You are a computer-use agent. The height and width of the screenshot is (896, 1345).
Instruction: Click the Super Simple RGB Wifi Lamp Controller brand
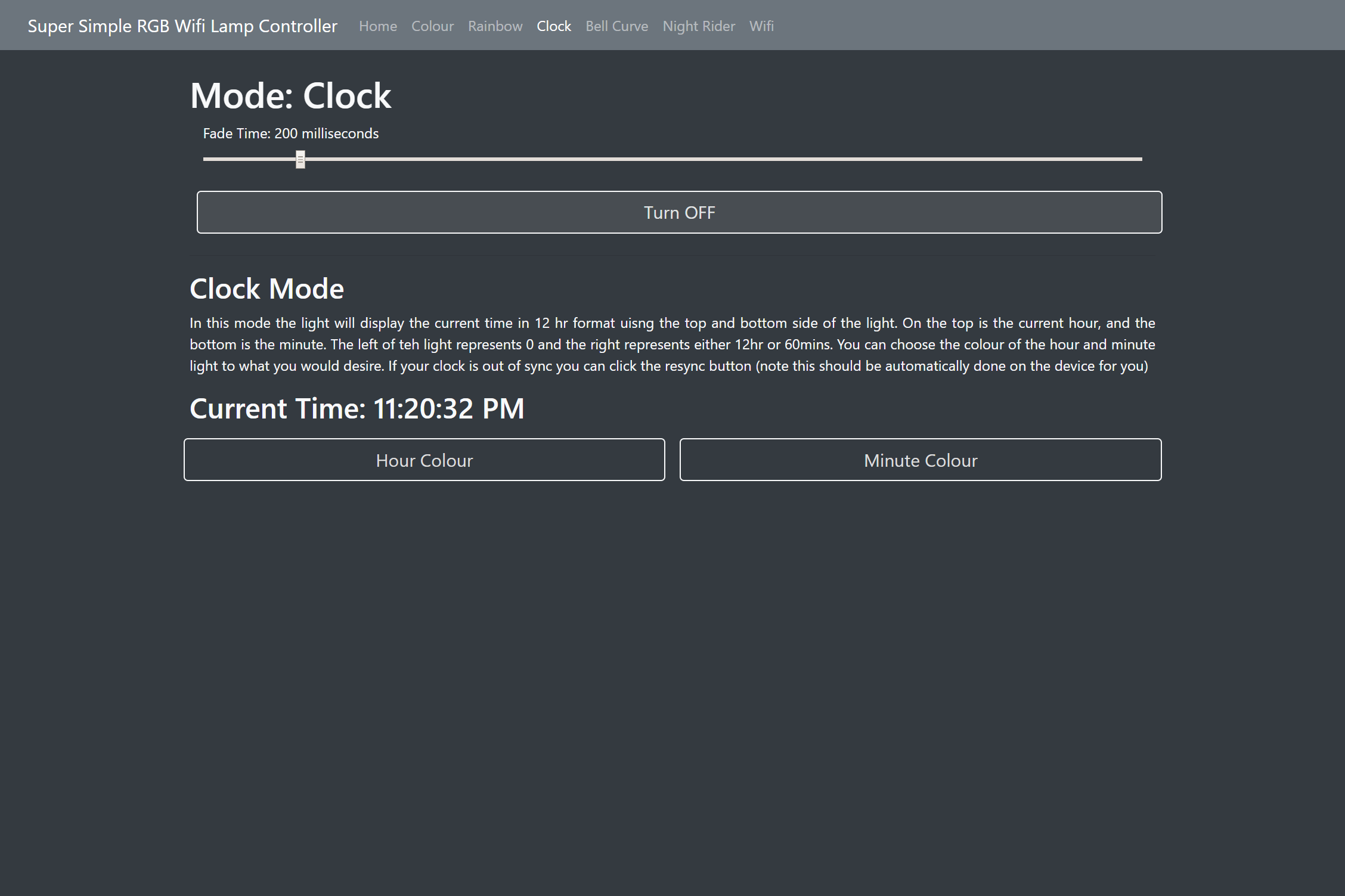182,26
